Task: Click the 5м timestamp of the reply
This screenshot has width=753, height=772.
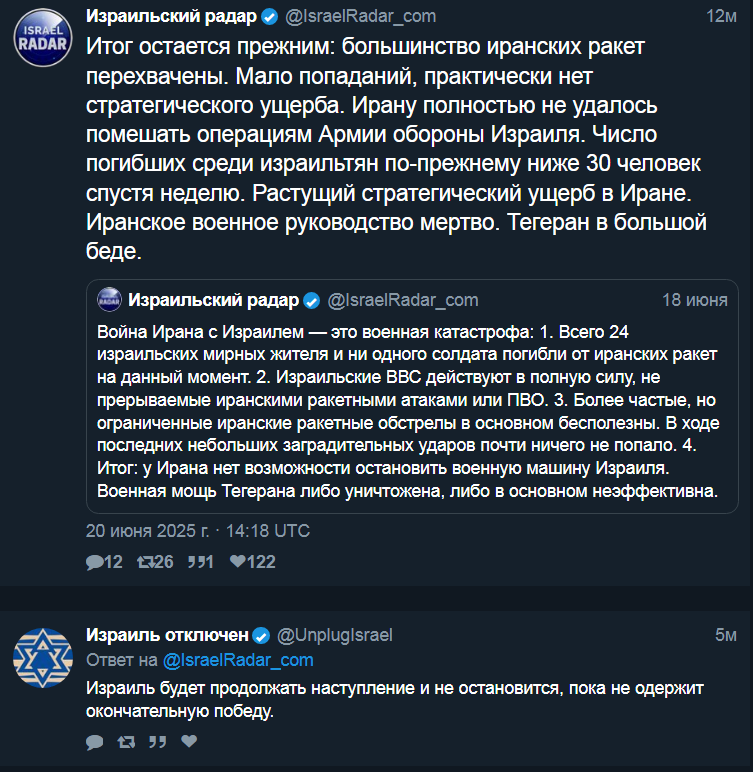Action: click(x=726, y=635)
